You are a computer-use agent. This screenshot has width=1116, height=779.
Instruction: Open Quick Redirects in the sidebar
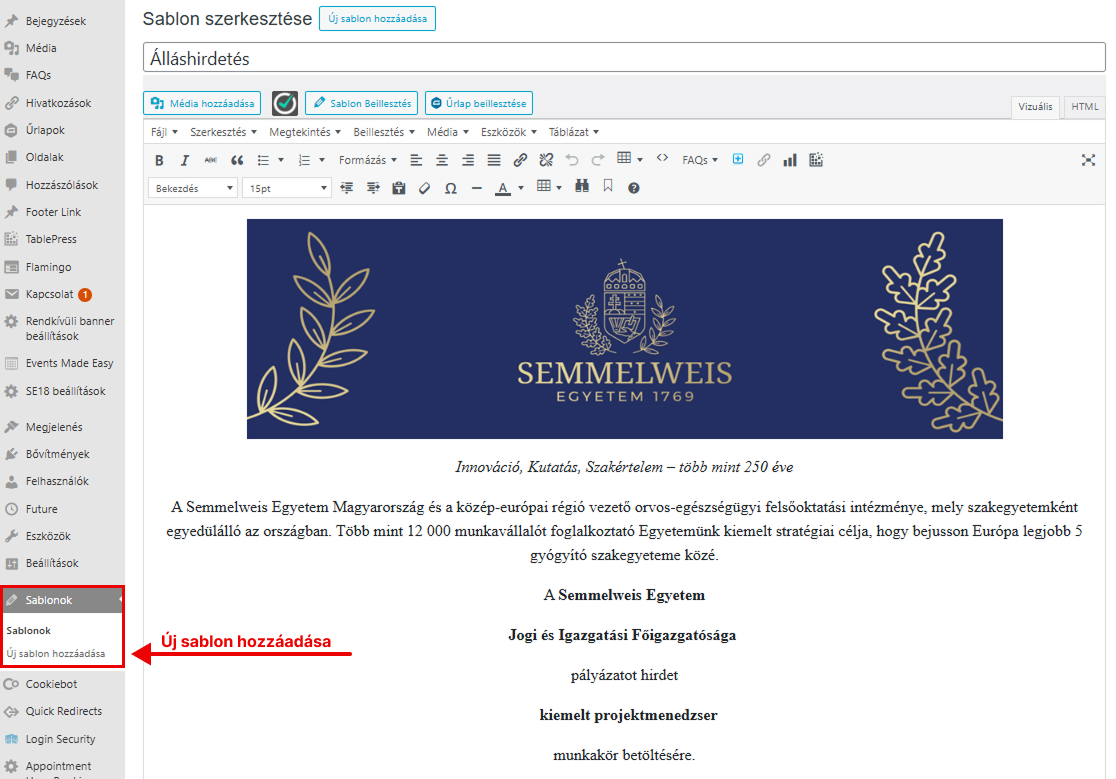click(x=63, y=711)
